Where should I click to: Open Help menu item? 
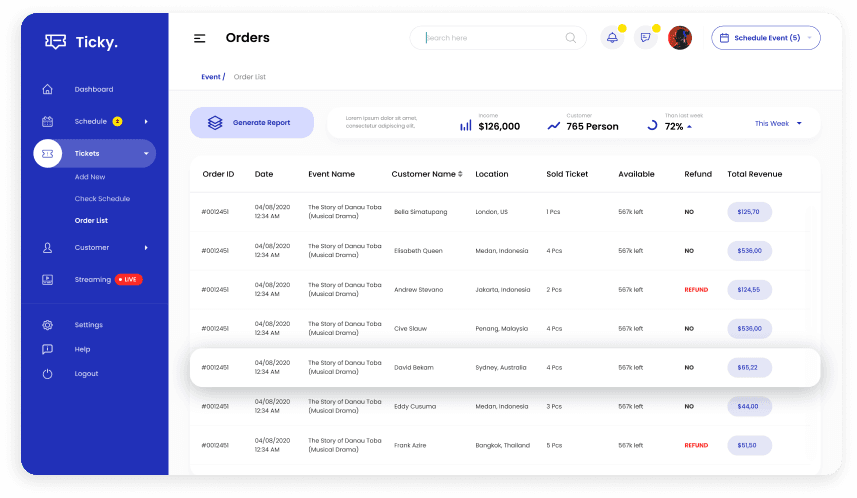(x=83, y=349)
